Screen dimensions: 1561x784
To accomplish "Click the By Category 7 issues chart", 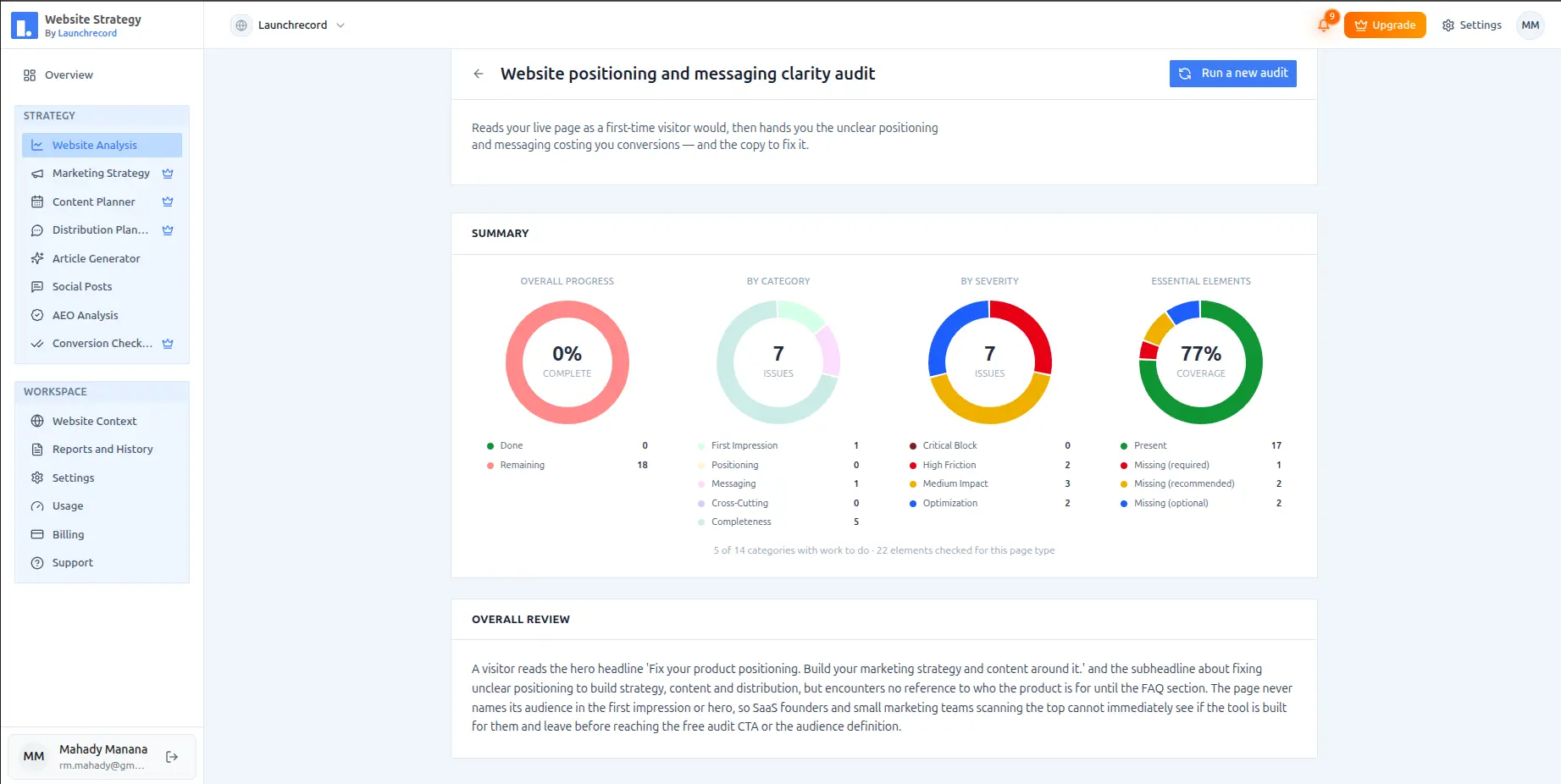I will [x=778, y=362].
